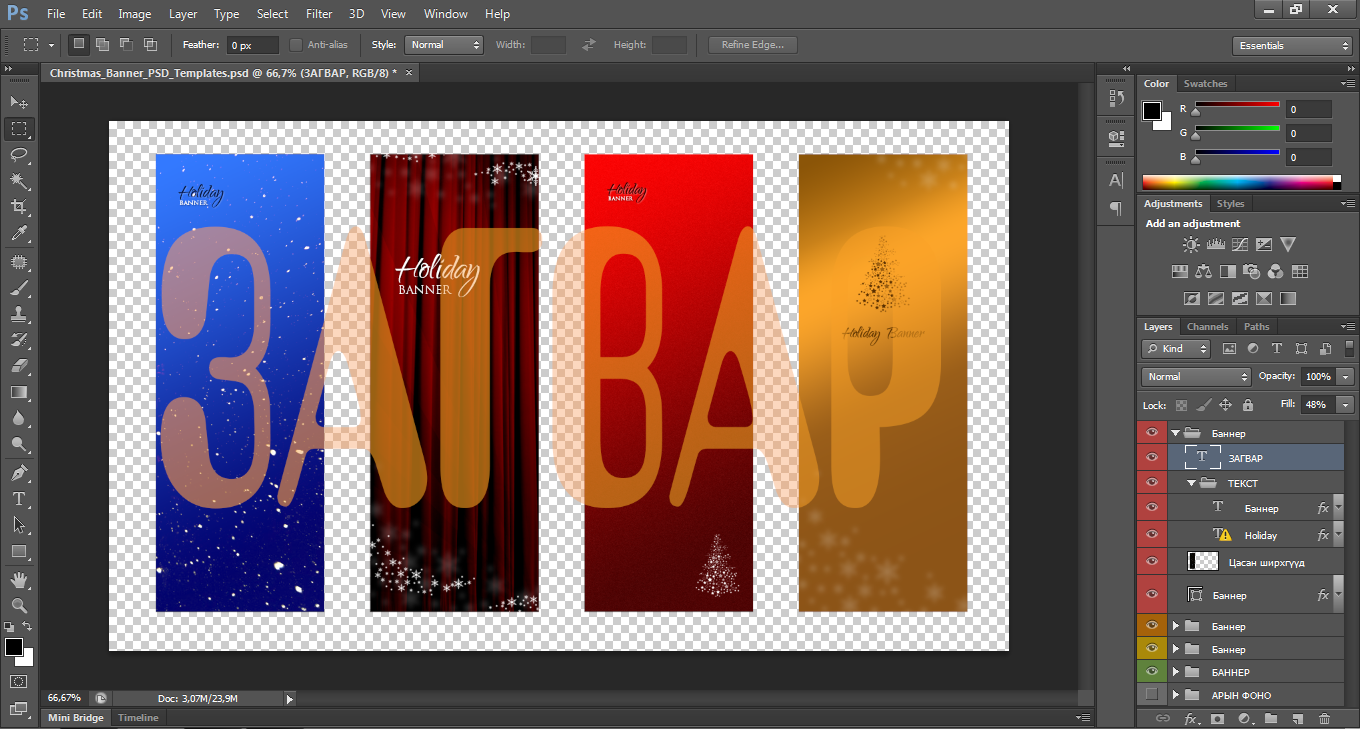
Task: Click the color spectrum ramp
Action: (x=1240, y=182)
